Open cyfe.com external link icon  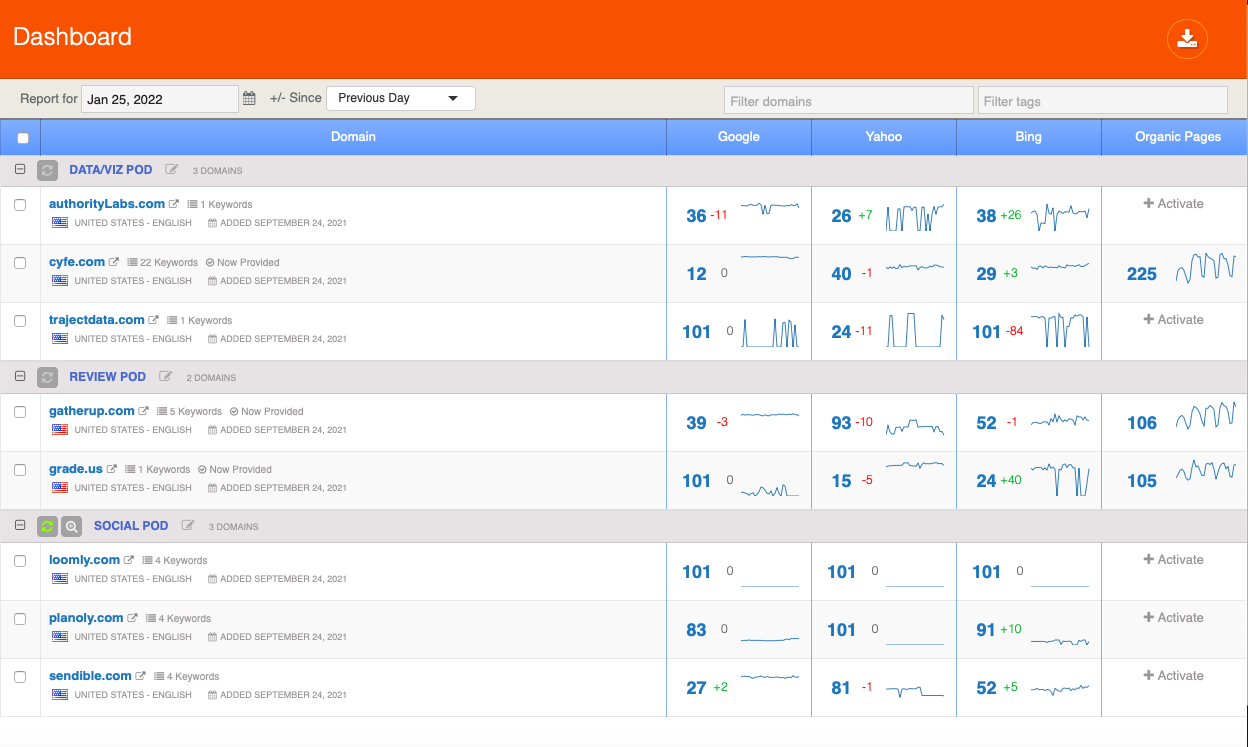114,262
